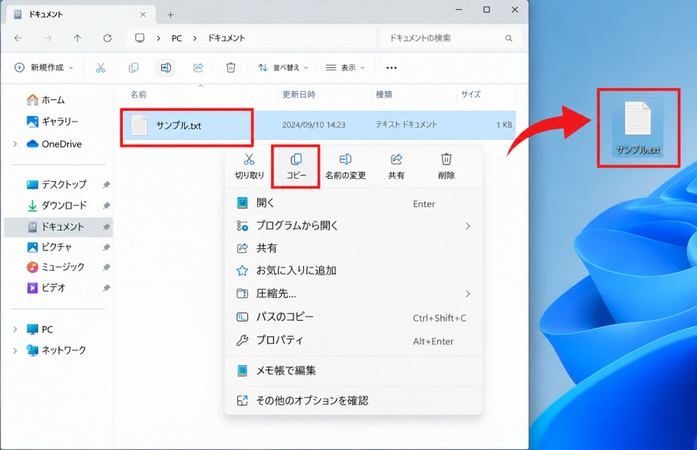Viewport: 697px width, 450px height.
Task: Click the Copy icon in the toolbar
Action: [x=133, y=68]
